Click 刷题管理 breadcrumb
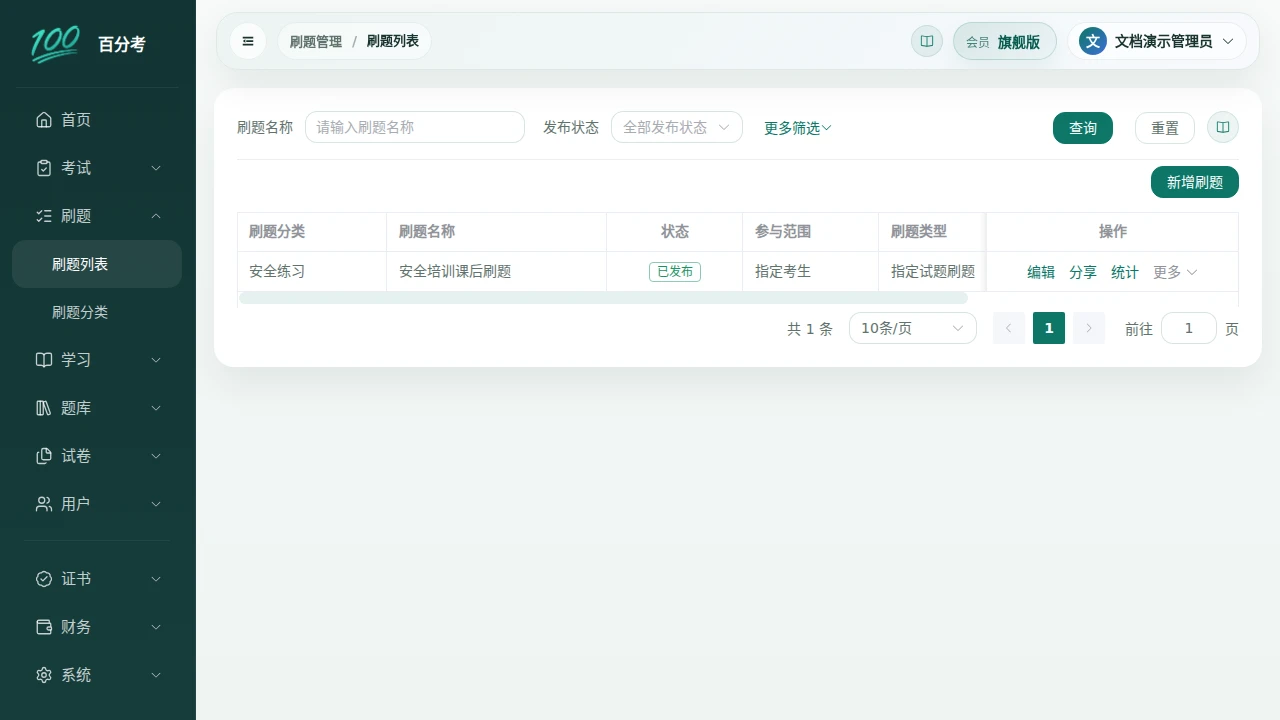Viewport: 1280px width, 720px height. (316, 41)
